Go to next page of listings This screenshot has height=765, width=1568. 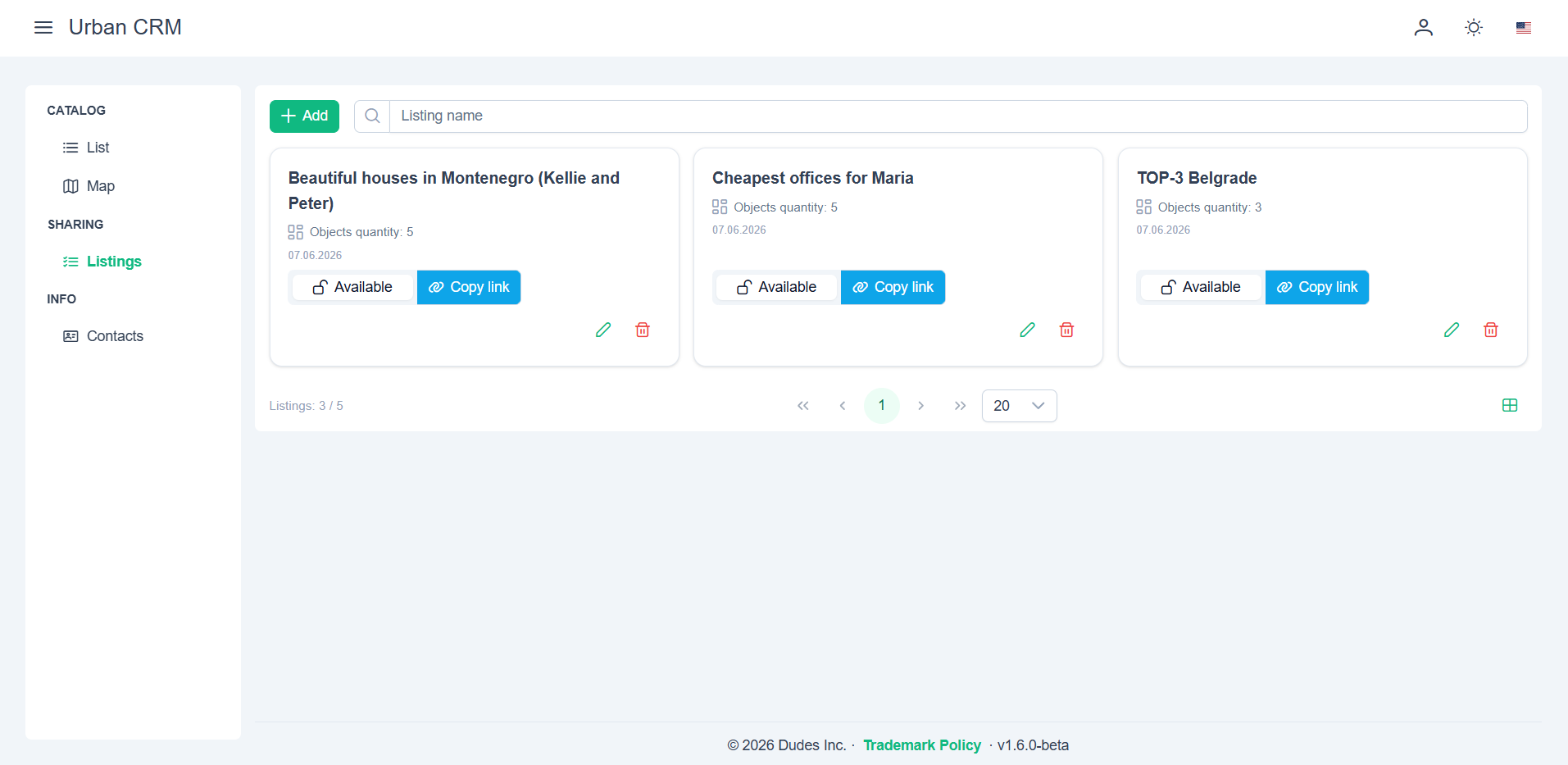click(921, 406)
